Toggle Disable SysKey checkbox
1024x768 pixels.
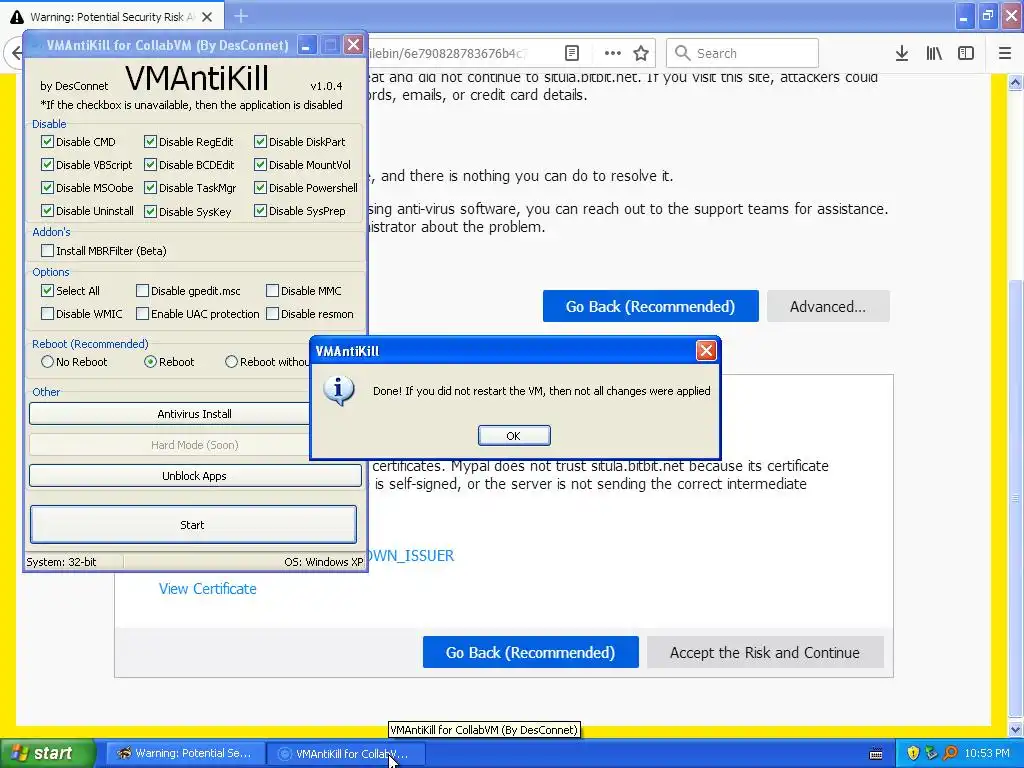tap(150, 211)
